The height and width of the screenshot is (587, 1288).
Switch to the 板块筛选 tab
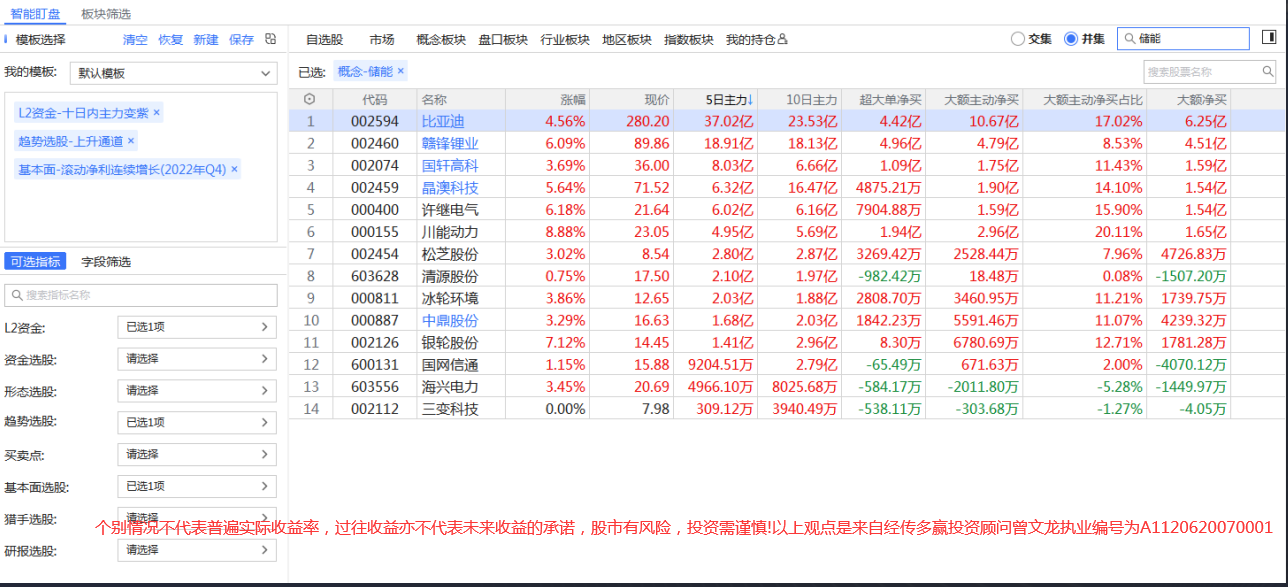click(x=106, y=14)
